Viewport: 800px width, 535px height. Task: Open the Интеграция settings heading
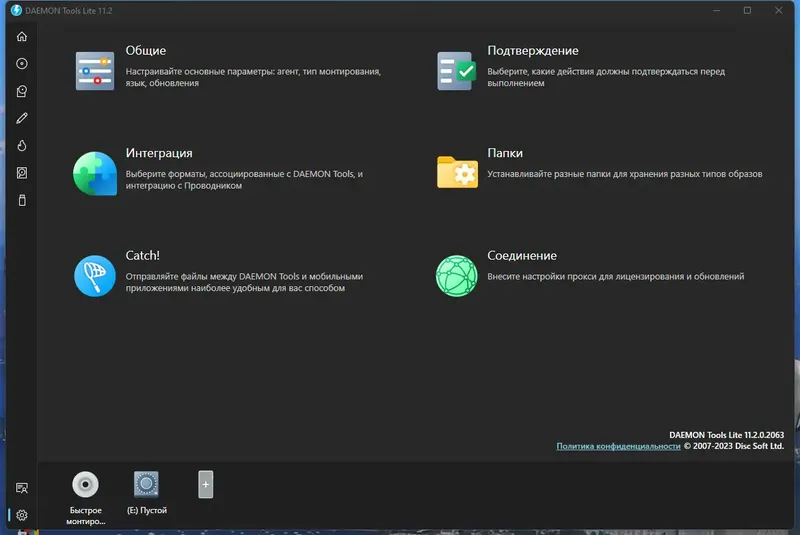click(159, 153)
